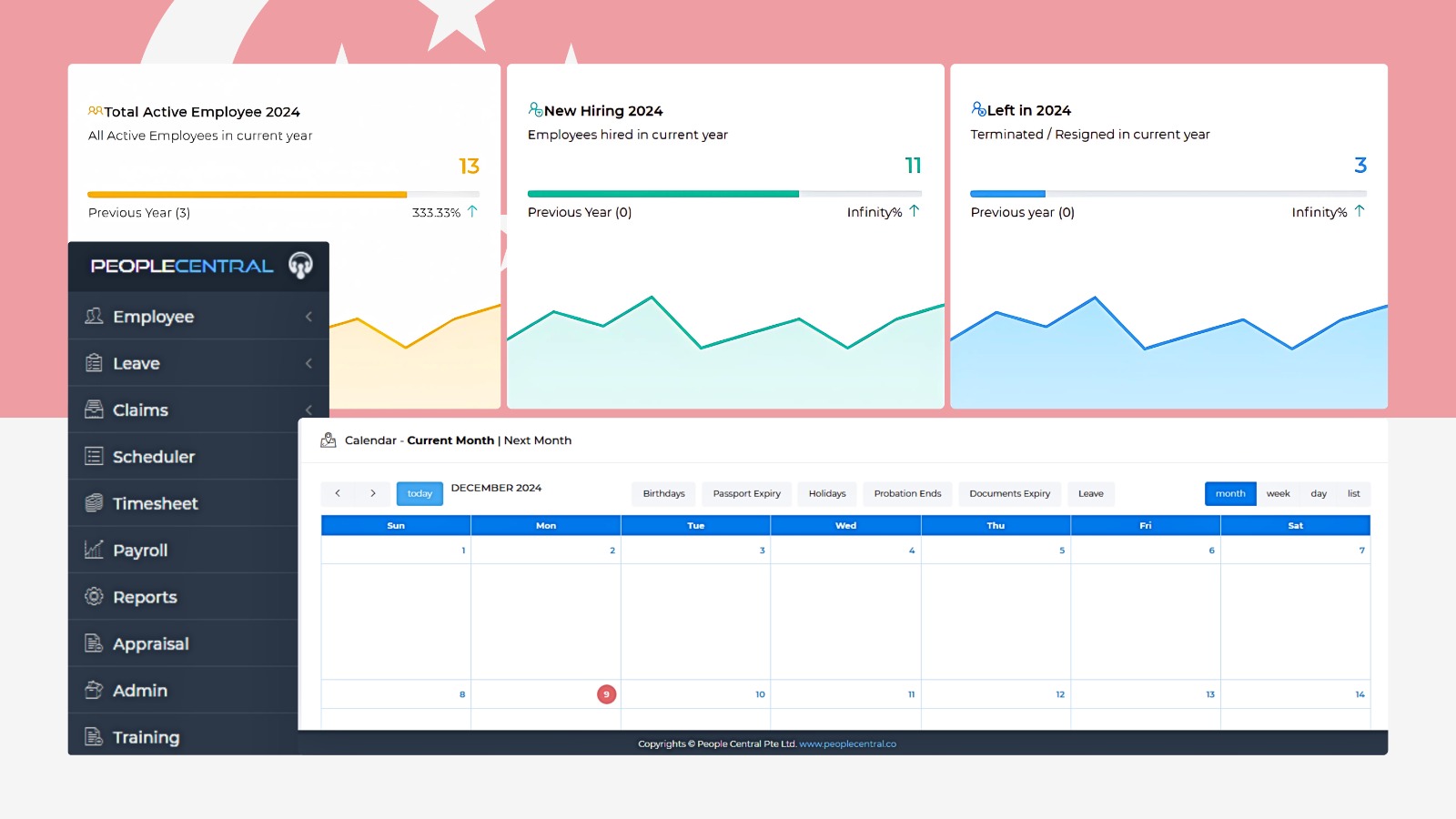1456x819 pixels.
Task: Click the New Hiring user icon
Action: [x=535, y=109]
